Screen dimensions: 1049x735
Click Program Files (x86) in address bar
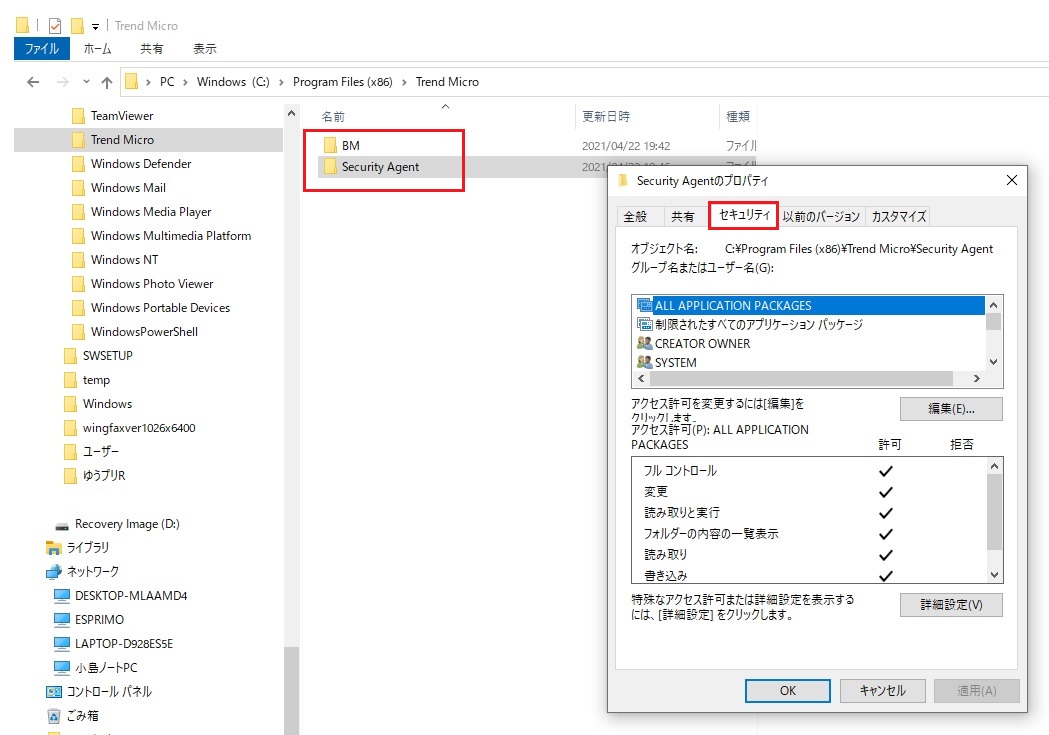click(x=343, y=82)
